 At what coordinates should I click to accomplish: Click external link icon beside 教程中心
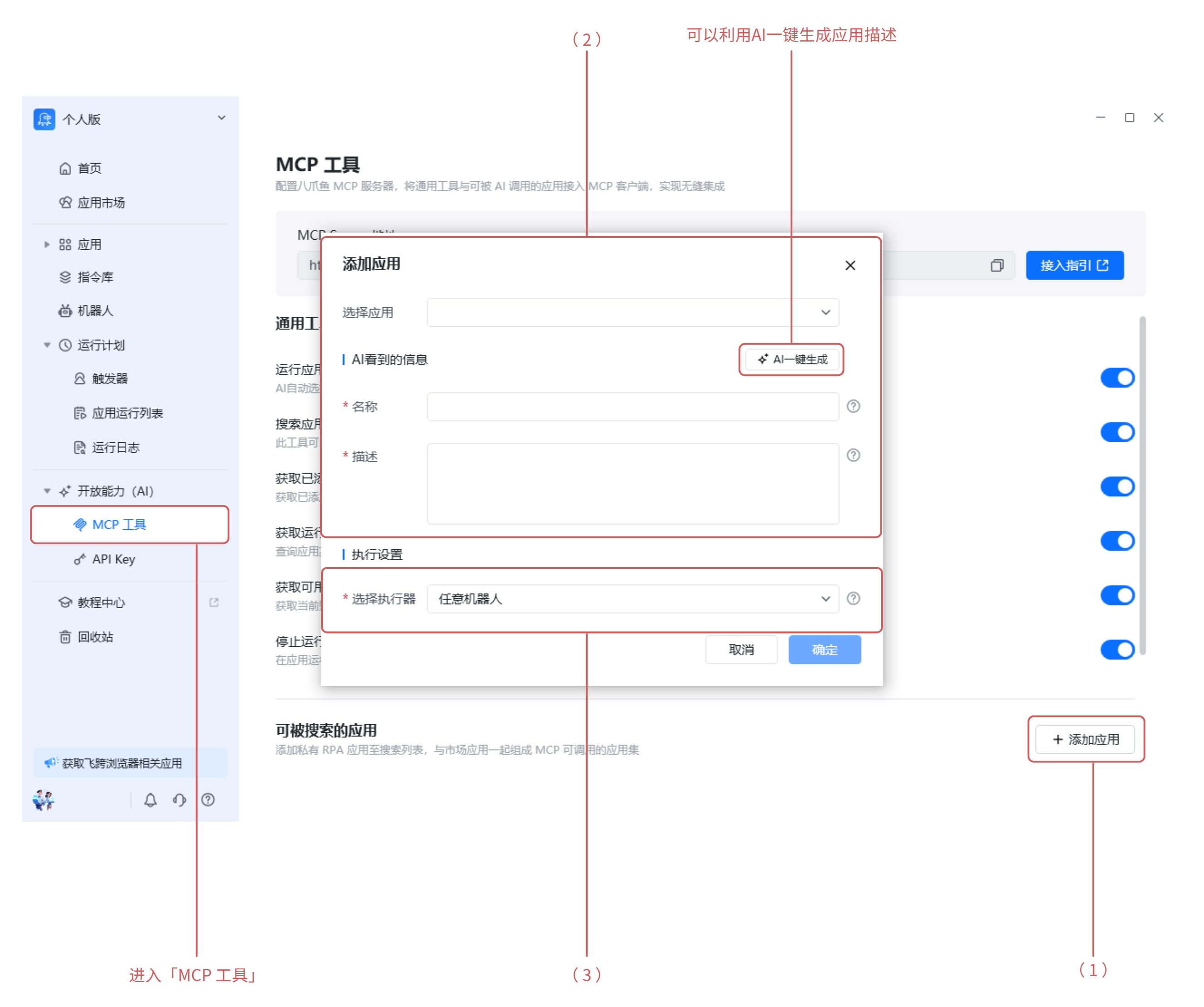pos(214,603)
